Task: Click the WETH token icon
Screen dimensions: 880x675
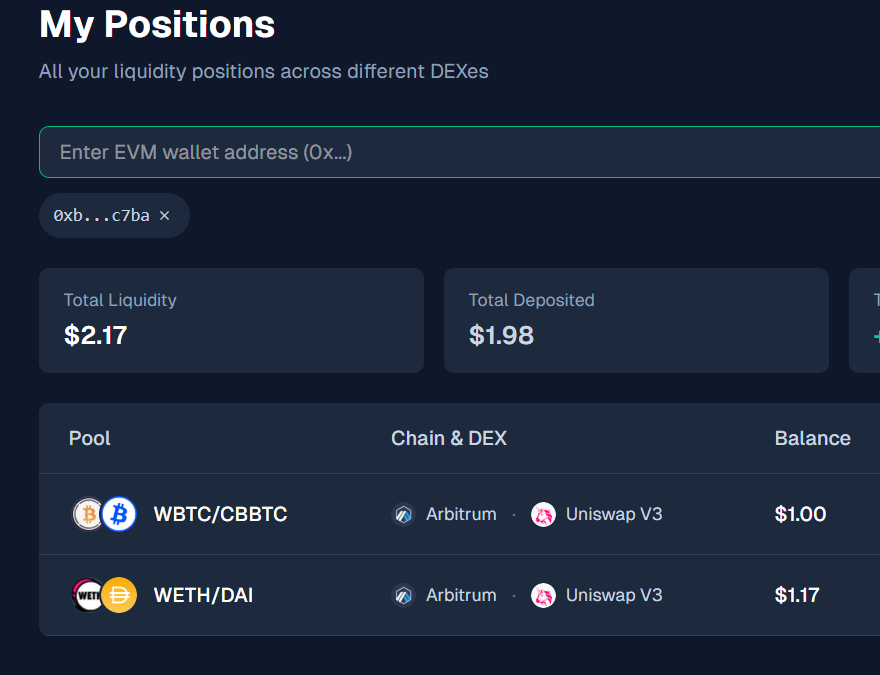Action: [x=89, y=595]
